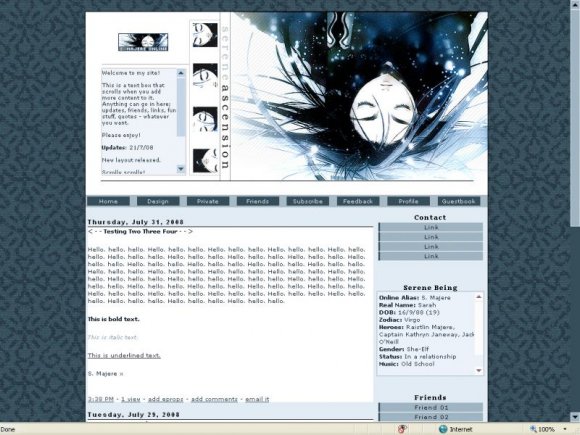Click the 'Gender: She-Elf' line

click(x=404, y=349)
